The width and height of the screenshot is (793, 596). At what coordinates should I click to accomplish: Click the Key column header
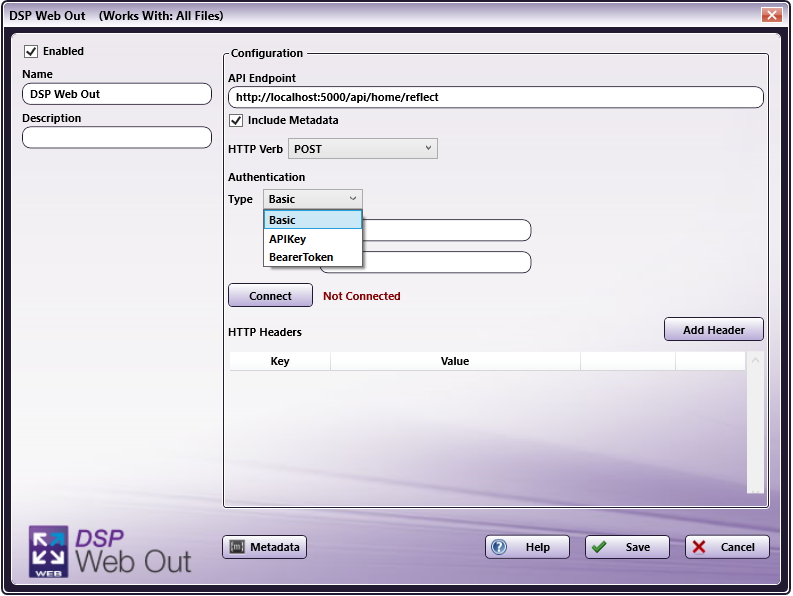pos(280,361)
